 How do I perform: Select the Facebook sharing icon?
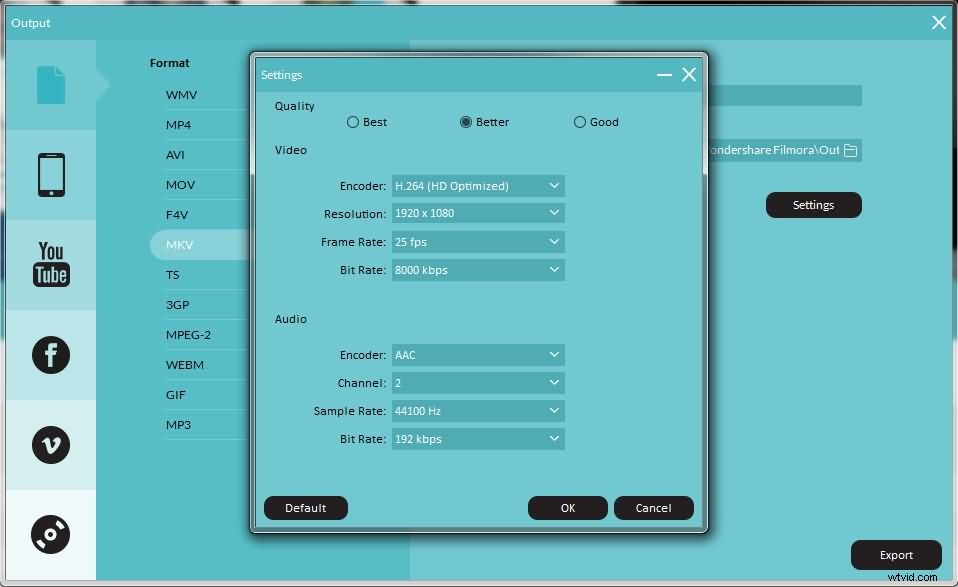[50, 355]
